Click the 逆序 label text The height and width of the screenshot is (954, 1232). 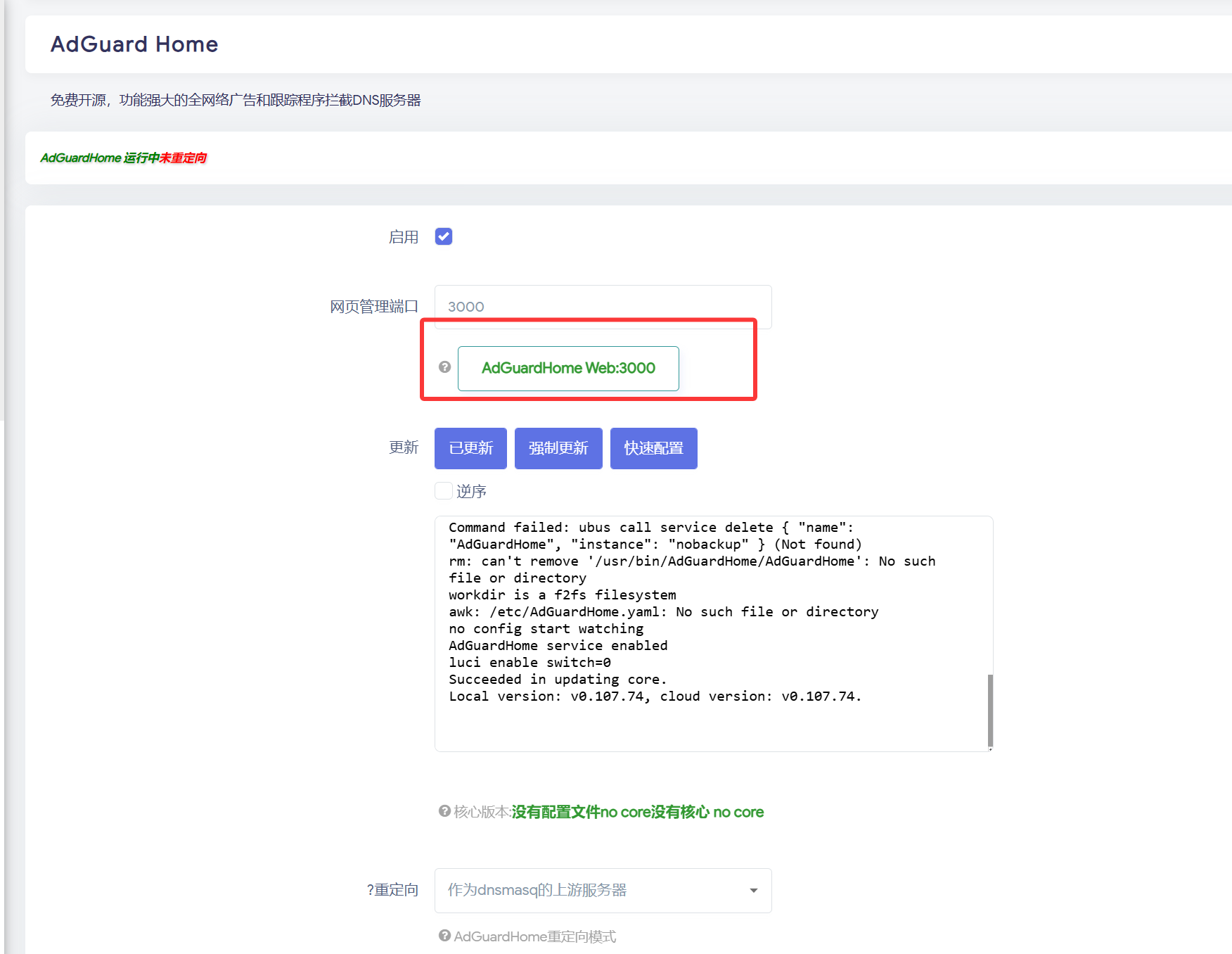471,491
